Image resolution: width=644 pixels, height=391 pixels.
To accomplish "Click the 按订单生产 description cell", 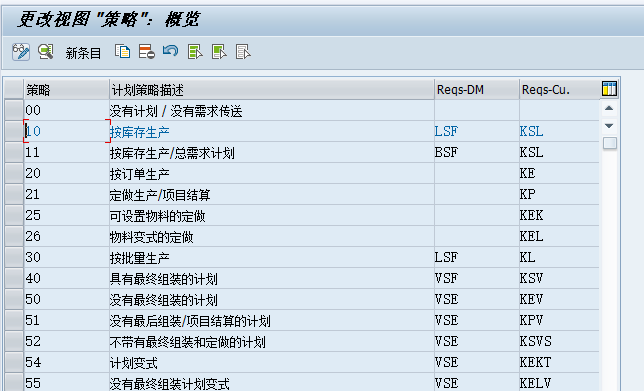I will (x=271, y=173).
